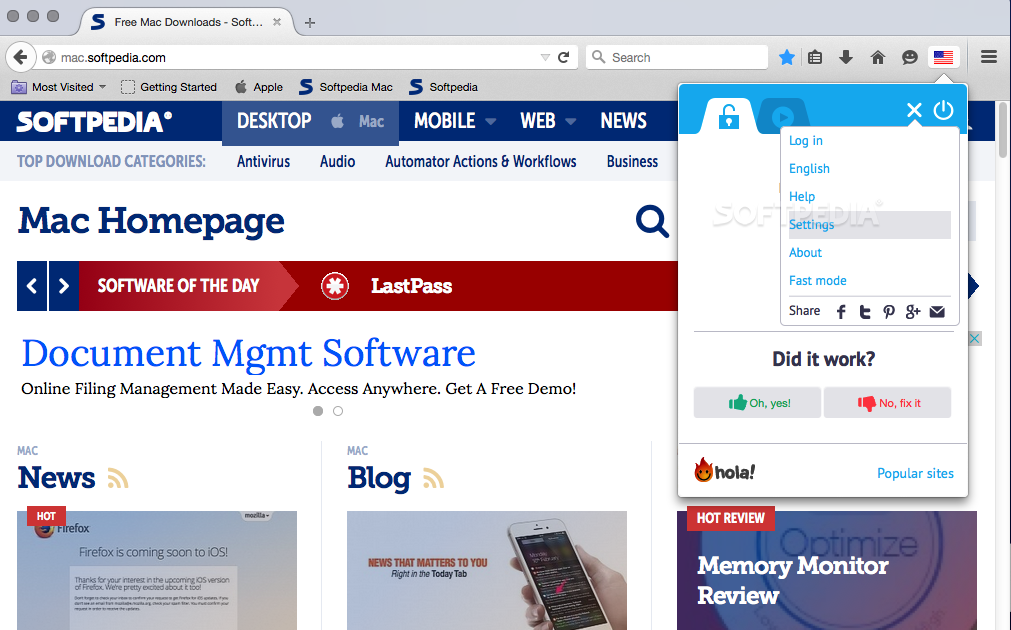Show next Software of the Day
Image resolution: width=1011 pixels, height=630 pixels.
pyautogui.click(x=63, y=286)
